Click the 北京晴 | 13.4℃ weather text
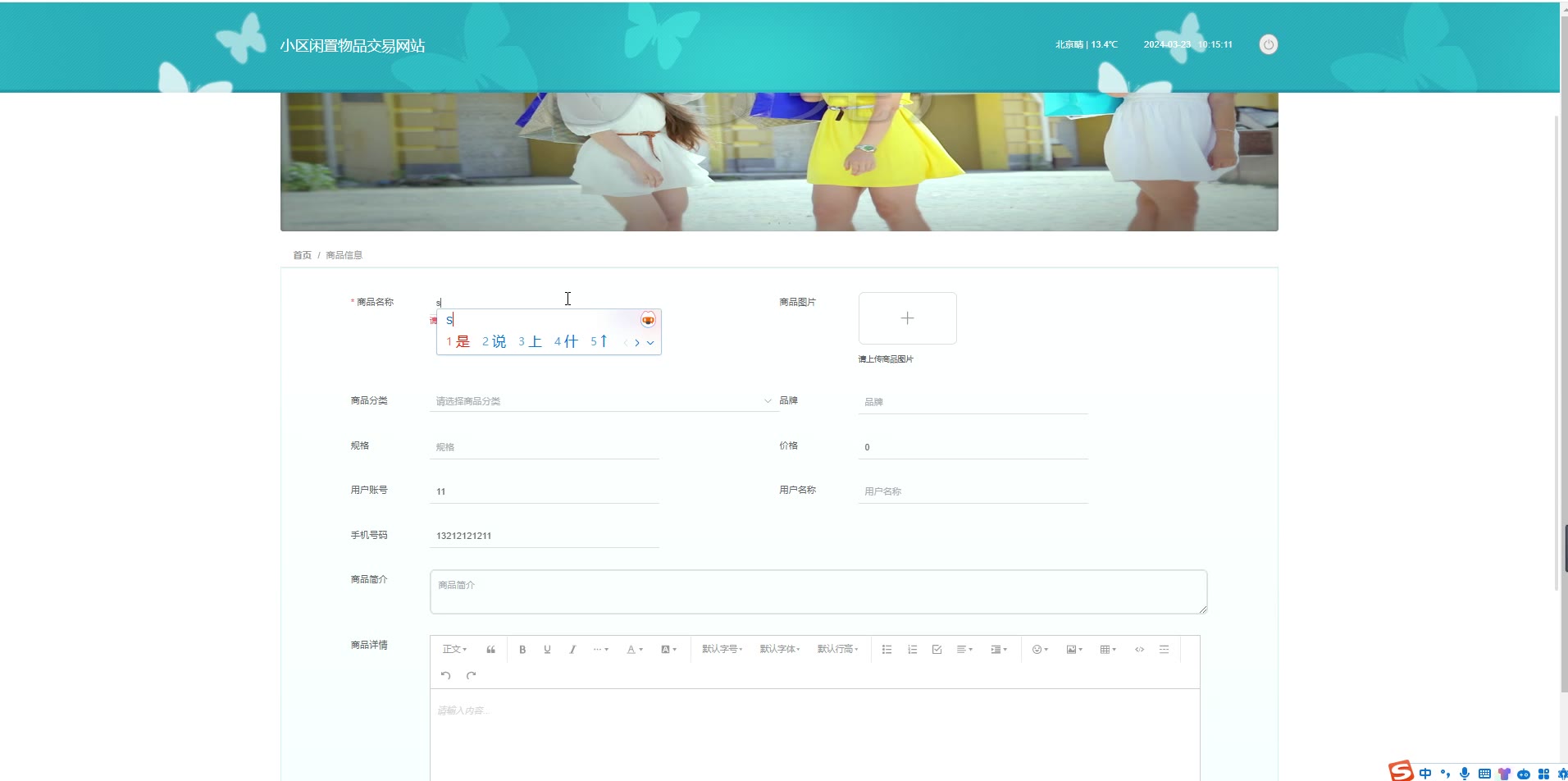 [x=1086, y=44]
